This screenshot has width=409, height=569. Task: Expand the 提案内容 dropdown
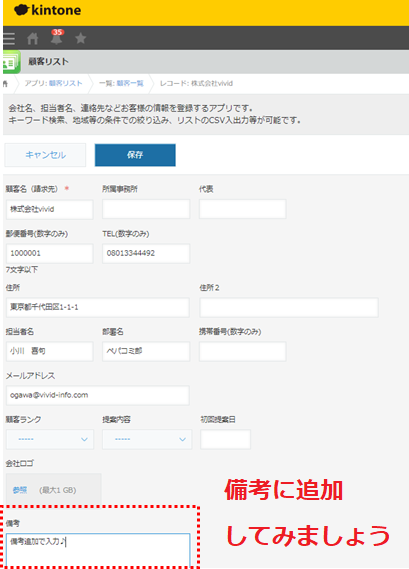click(x=147, y=439)
